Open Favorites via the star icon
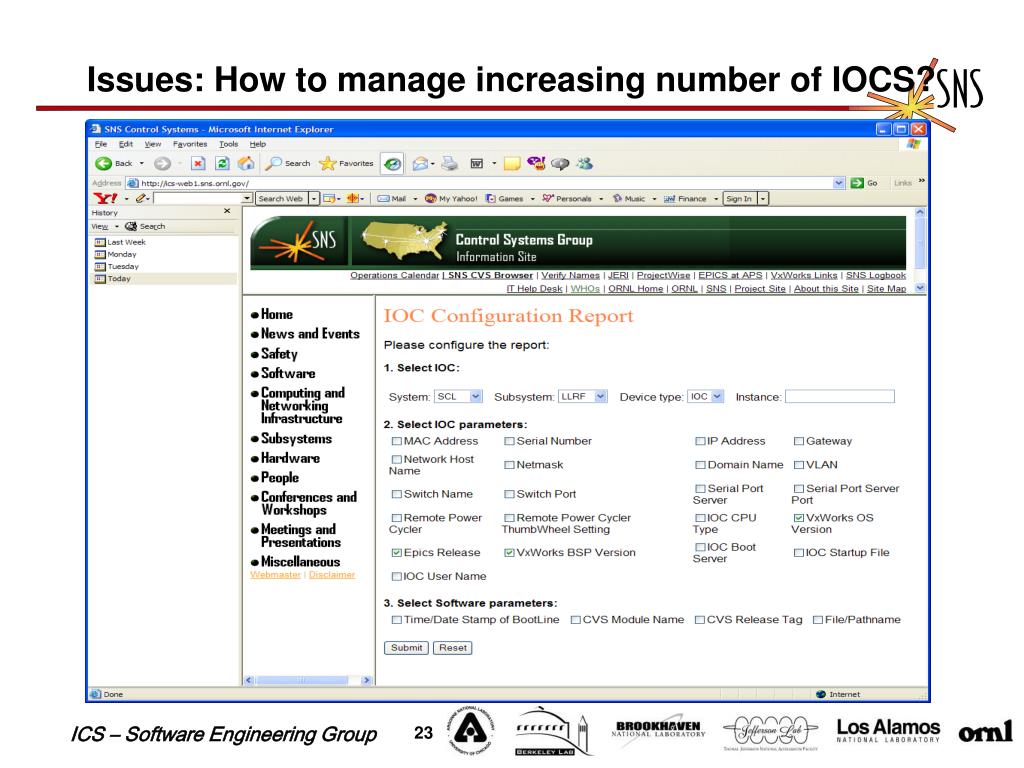The width and height of the screenshot is (1024, 768). (327, 163)
